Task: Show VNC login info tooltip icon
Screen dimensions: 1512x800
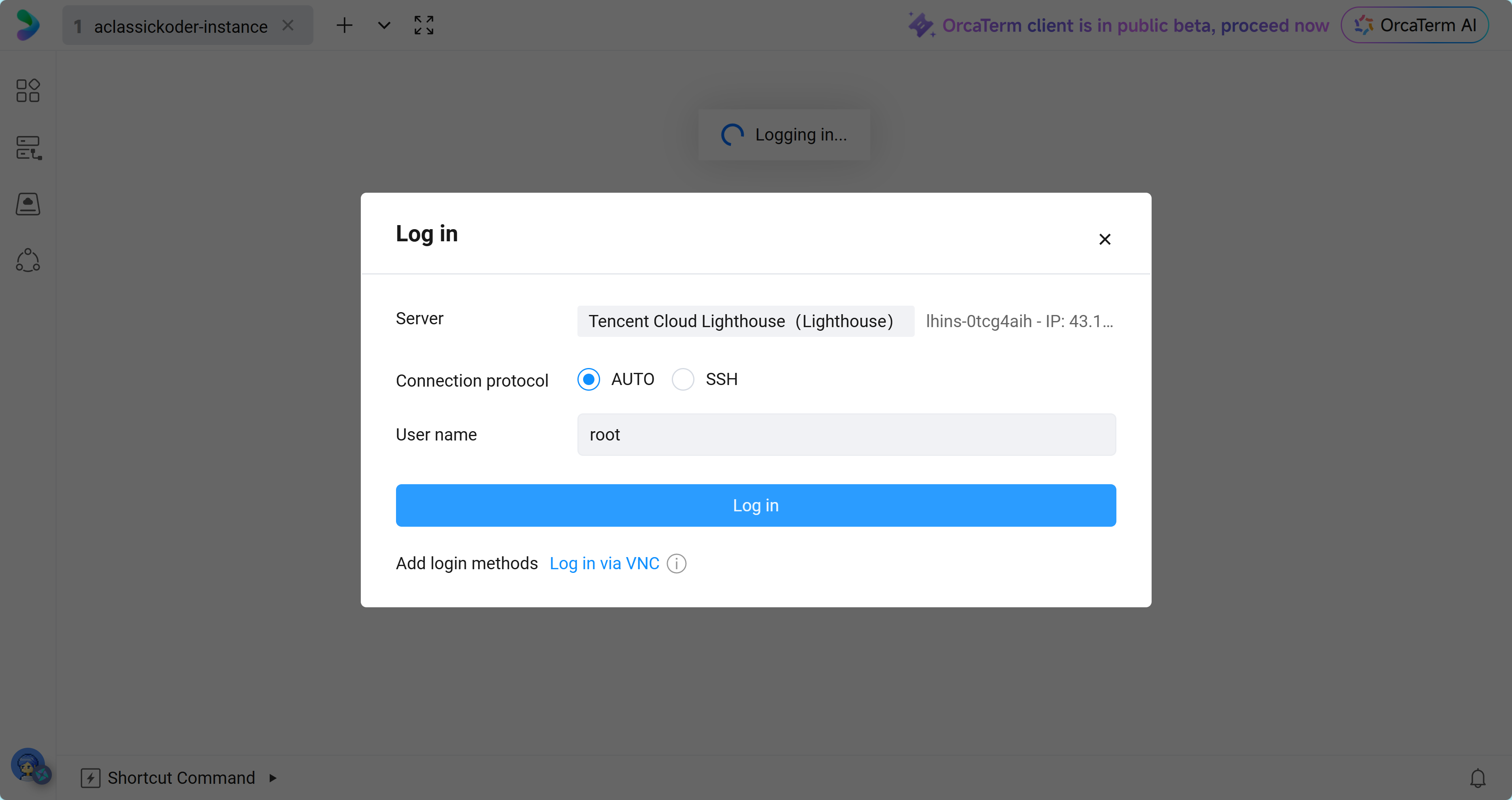Action: [x=677, y=564]
